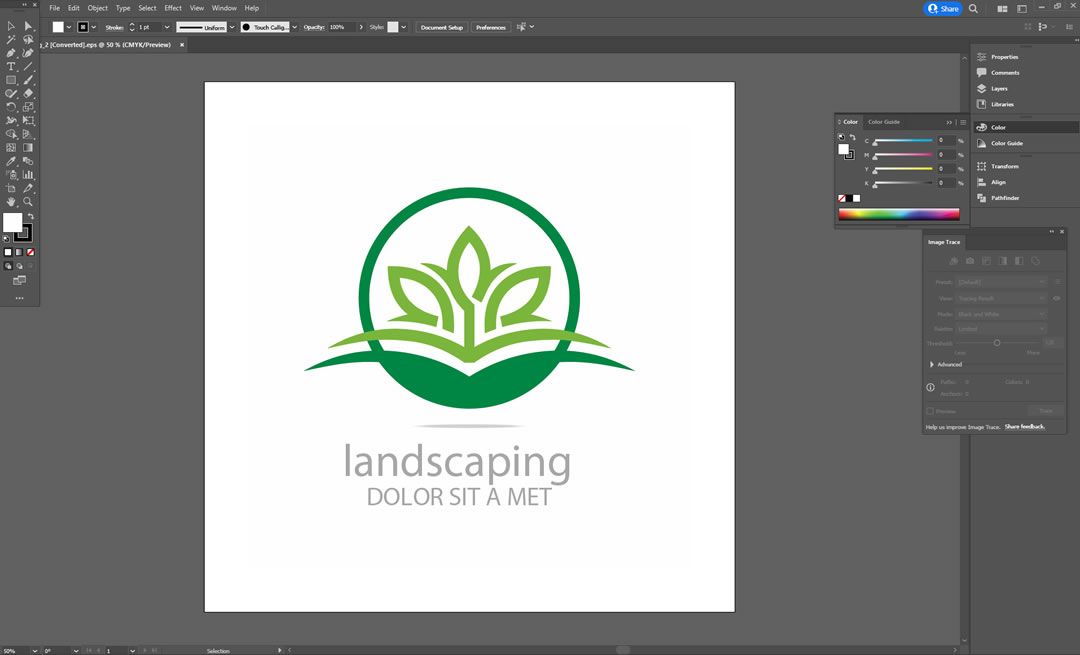Enable the Preview checkbox in Image Trace
This screenshot has height=655, width=1080.
tap(930, 411)
